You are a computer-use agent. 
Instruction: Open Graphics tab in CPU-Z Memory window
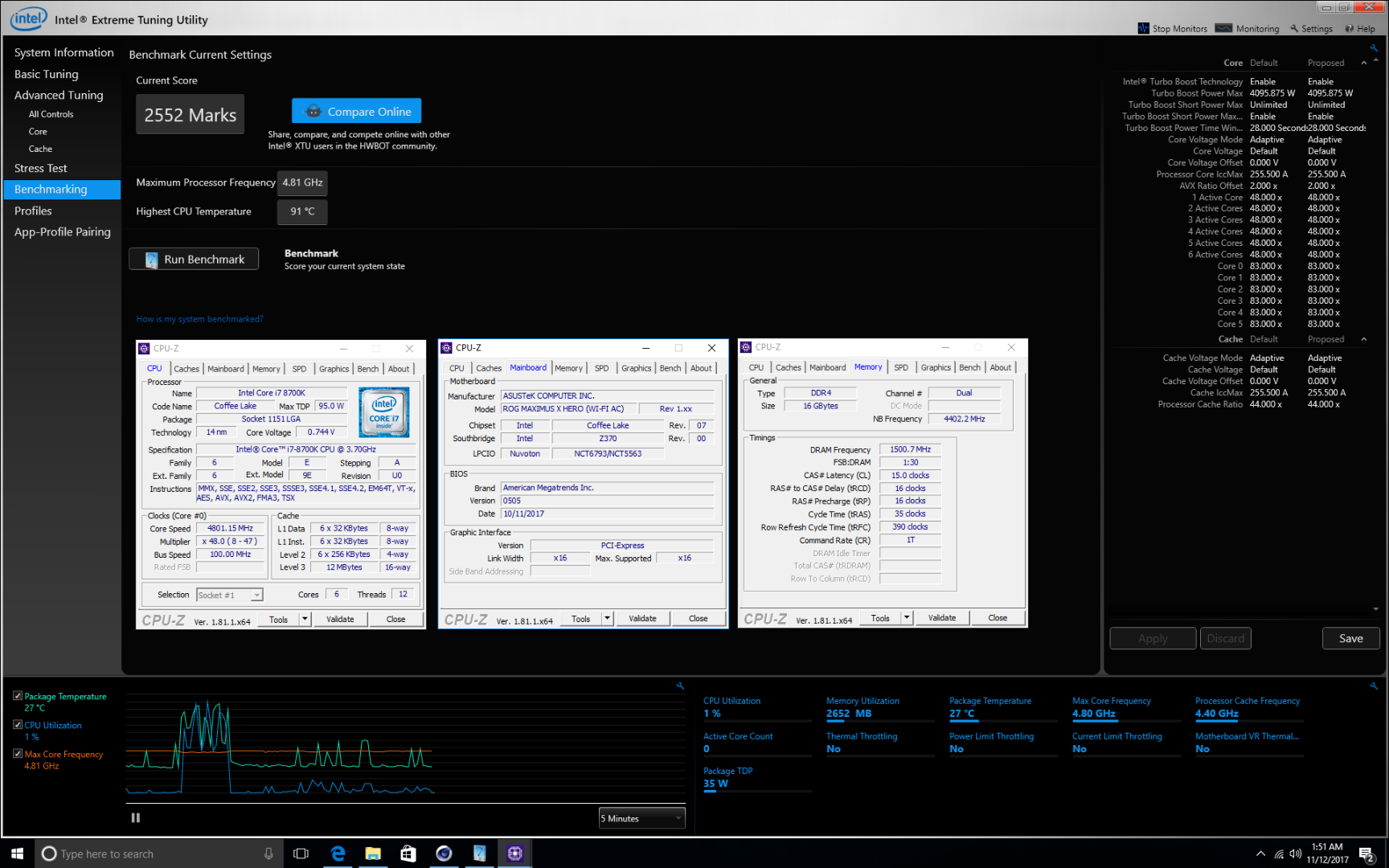pyautogui.click(x=936, y=367)
